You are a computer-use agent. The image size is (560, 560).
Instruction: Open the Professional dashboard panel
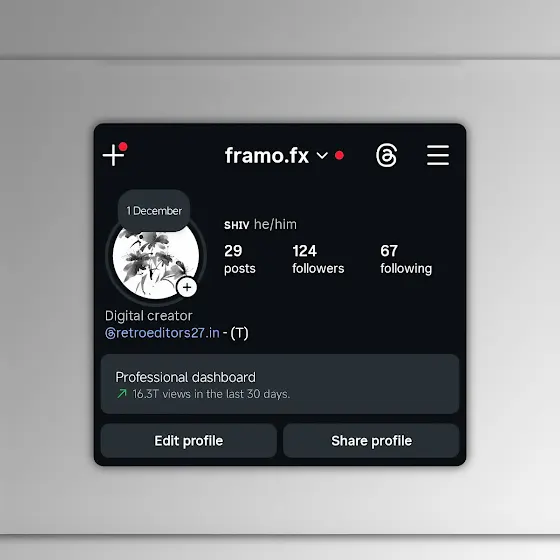(280, 384)
